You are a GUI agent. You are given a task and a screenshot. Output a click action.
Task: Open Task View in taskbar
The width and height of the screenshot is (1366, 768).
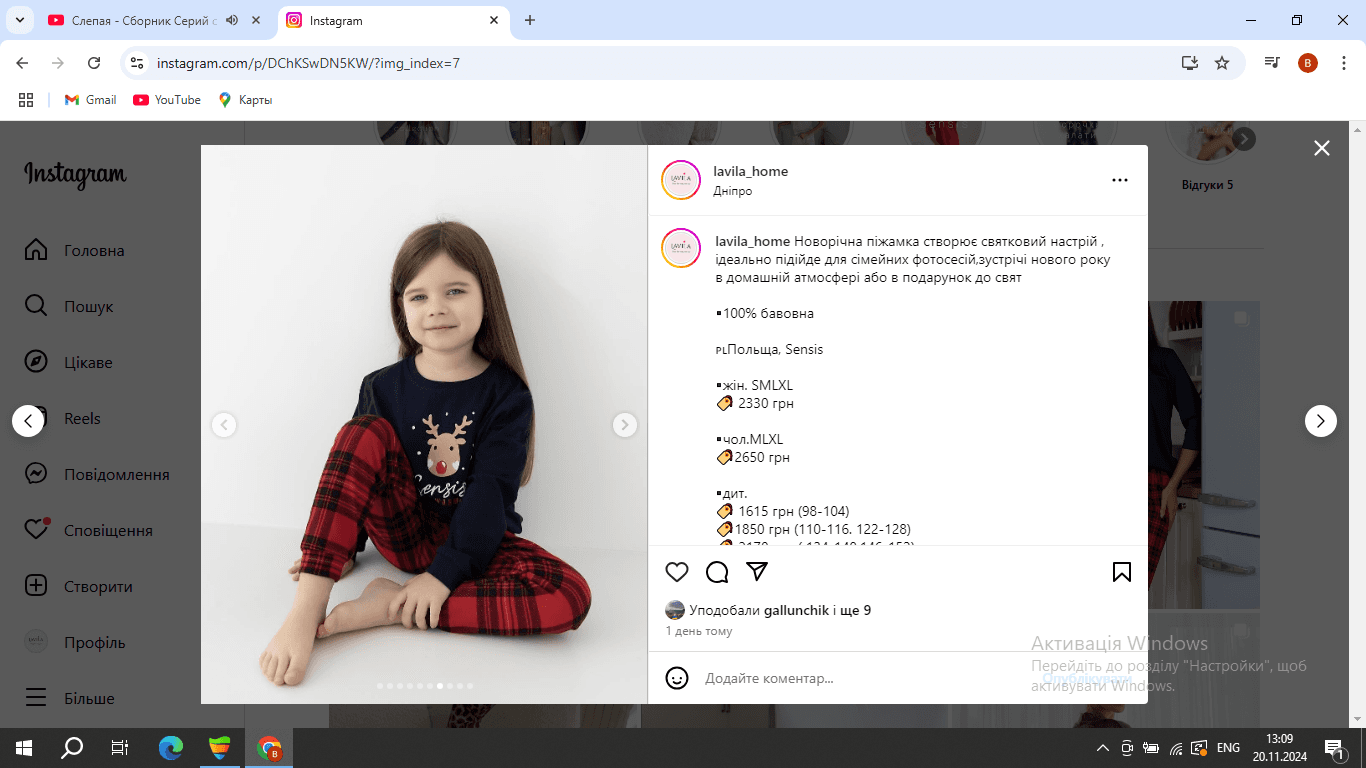[x=119, y=747]
